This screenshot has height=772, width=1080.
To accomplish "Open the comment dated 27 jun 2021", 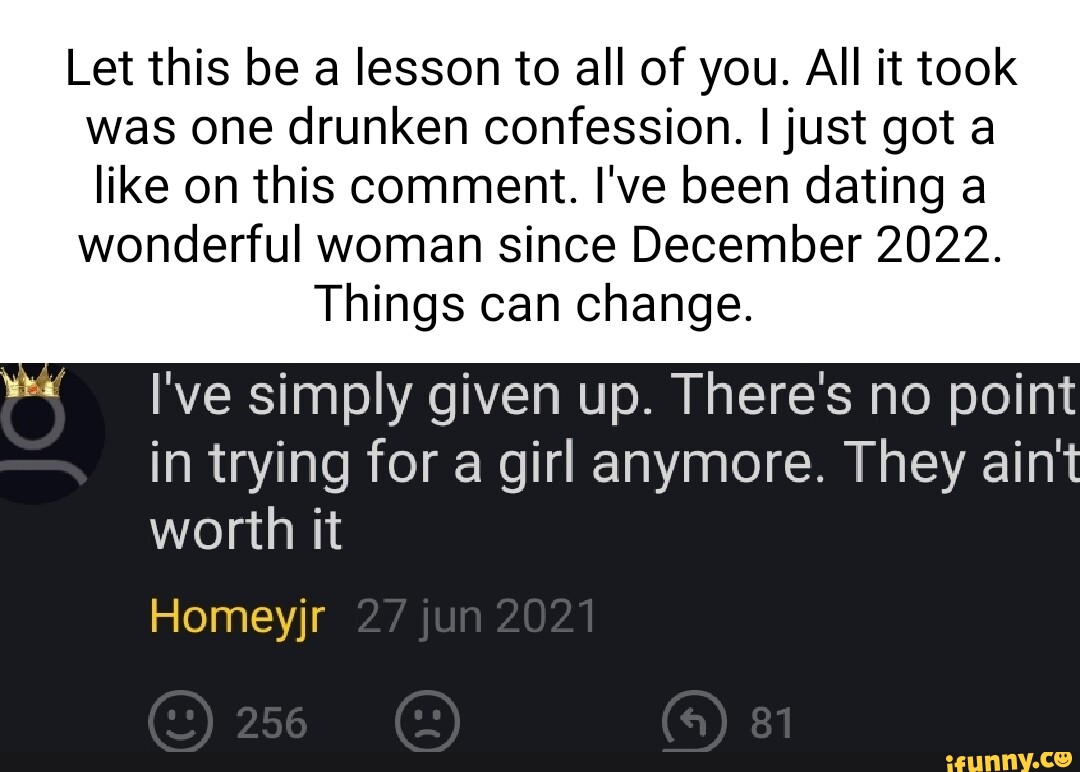I will [477, 615].
